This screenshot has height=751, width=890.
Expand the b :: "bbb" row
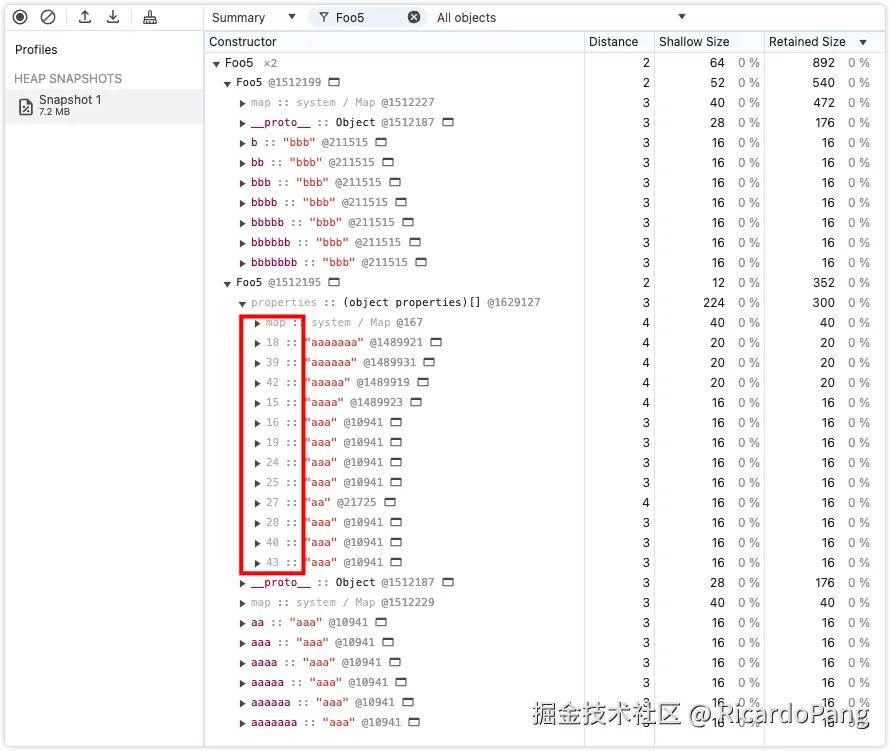coord(242,143)
